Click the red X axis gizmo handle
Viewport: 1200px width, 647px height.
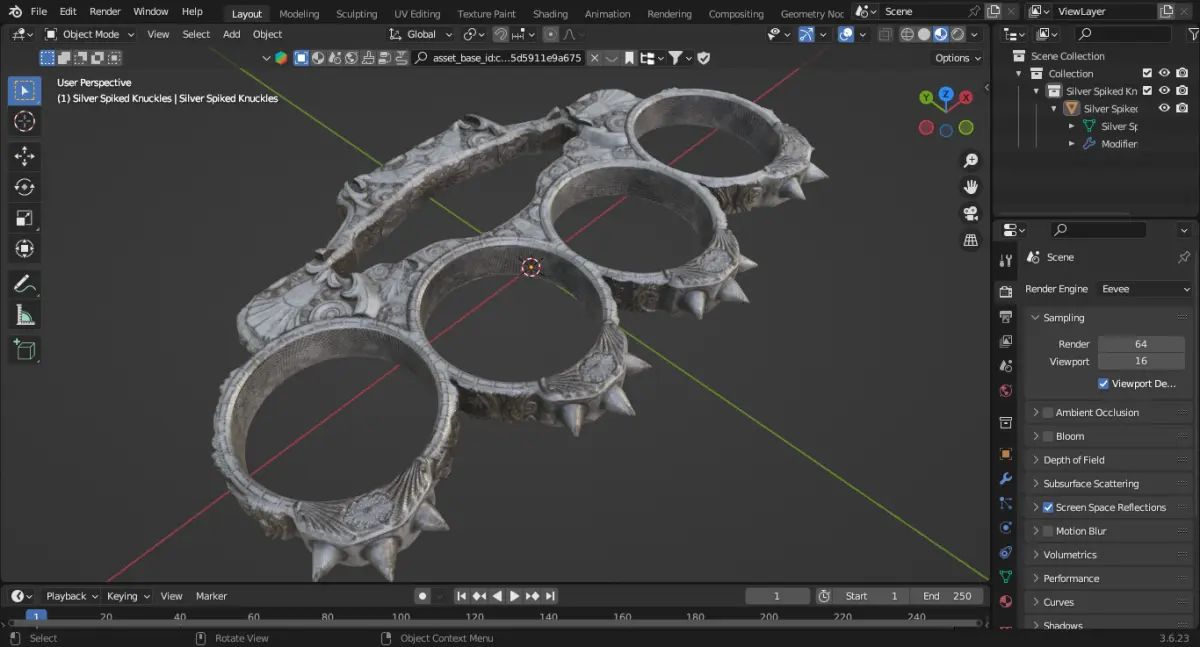point(966,98)
